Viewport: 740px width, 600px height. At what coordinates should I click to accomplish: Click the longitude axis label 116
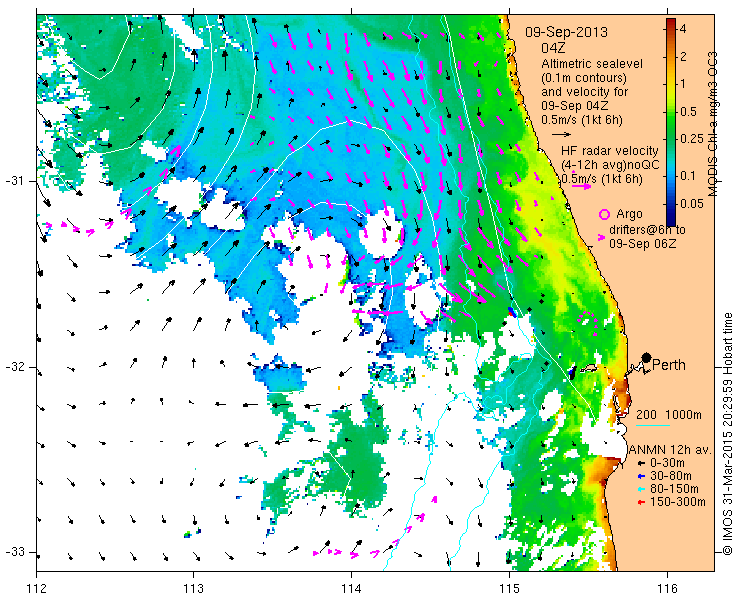click(666, 589)
